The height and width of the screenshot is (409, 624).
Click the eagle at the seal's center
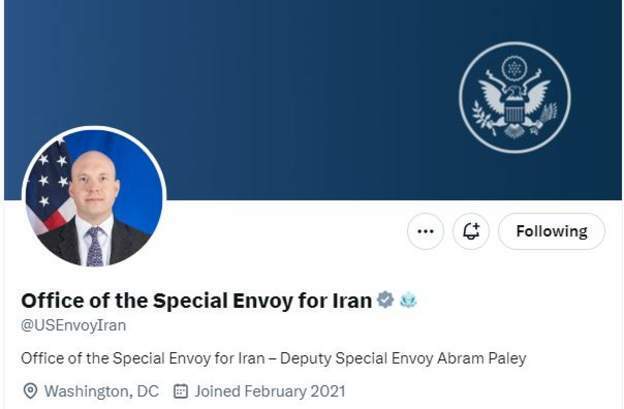(514, 100)
